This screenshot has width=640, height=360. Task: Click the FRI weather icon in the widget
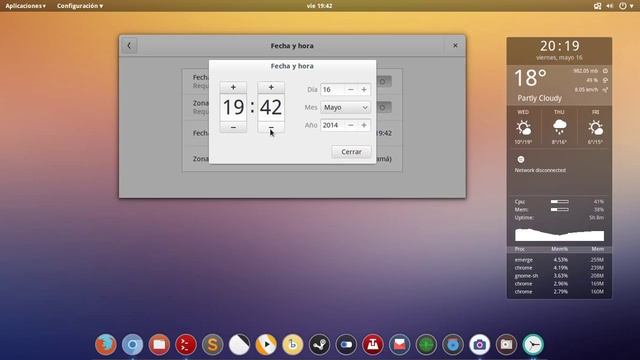(x=596, y=128)
